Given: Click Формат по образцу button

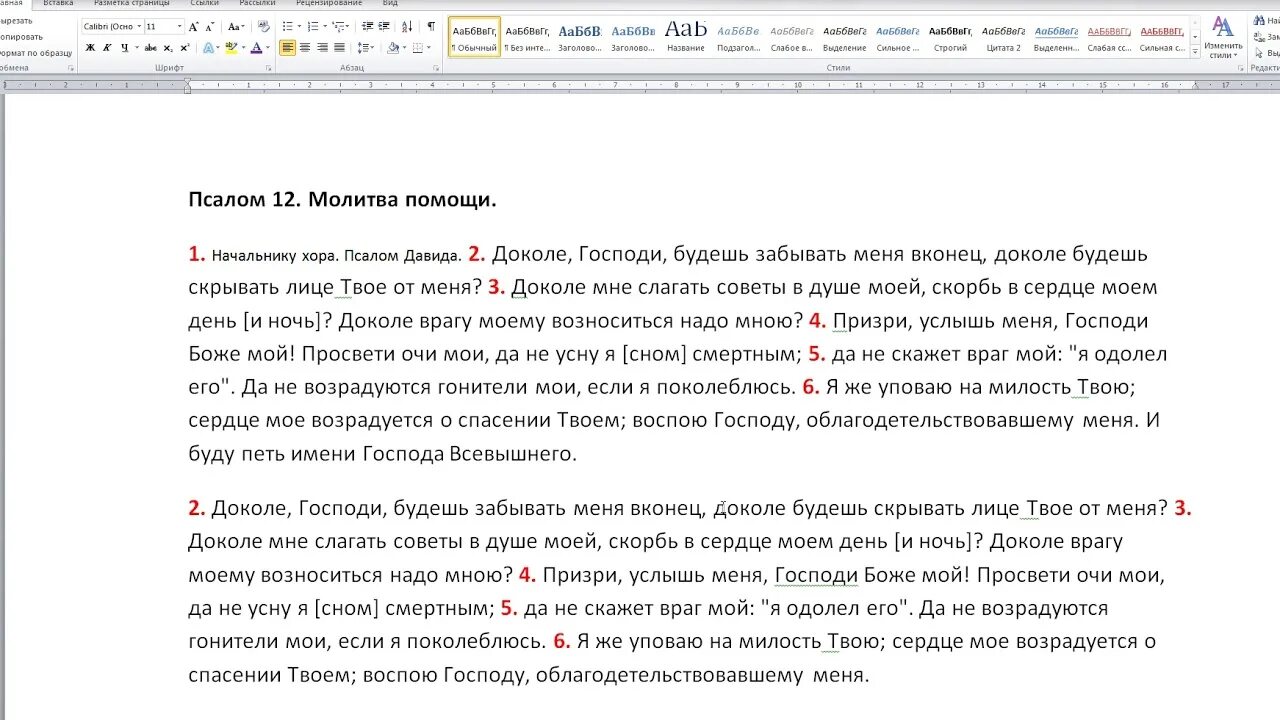Looking at the screenshot, I should click(x=35, y=53).
